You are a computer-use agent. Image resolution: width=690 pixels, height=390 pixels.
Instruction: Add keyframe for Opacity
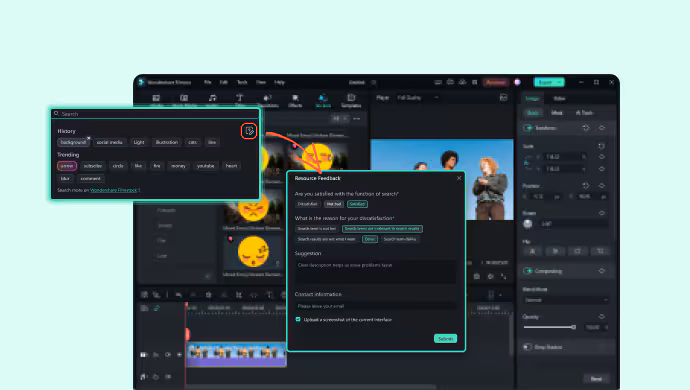(x=602, y=317)
